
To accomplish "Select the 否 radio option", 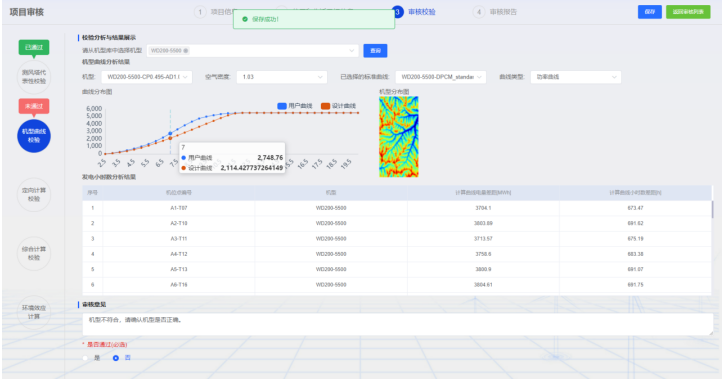I will pos(116,358).
